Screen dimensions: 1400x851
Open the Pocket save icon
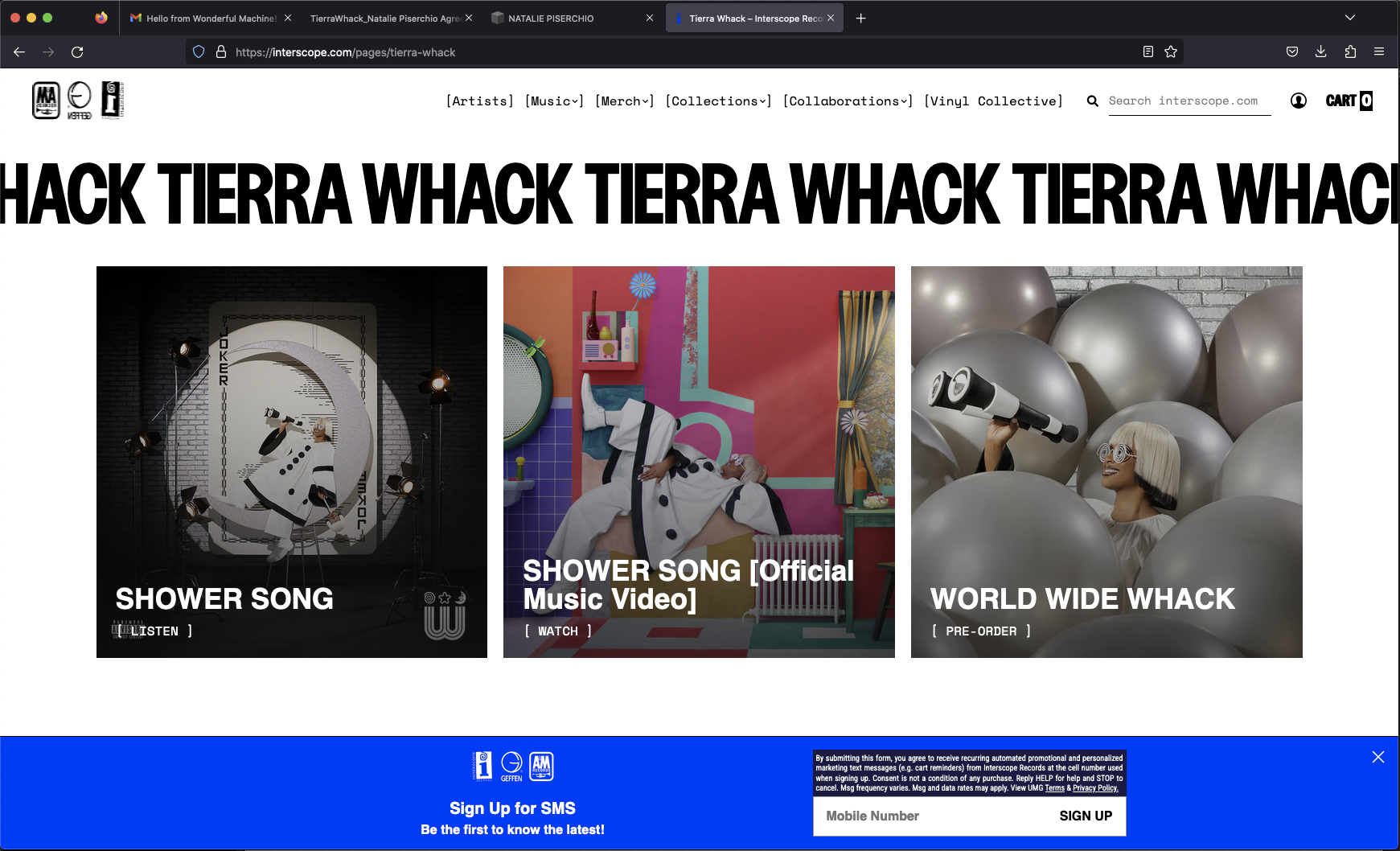point(1292,52)
